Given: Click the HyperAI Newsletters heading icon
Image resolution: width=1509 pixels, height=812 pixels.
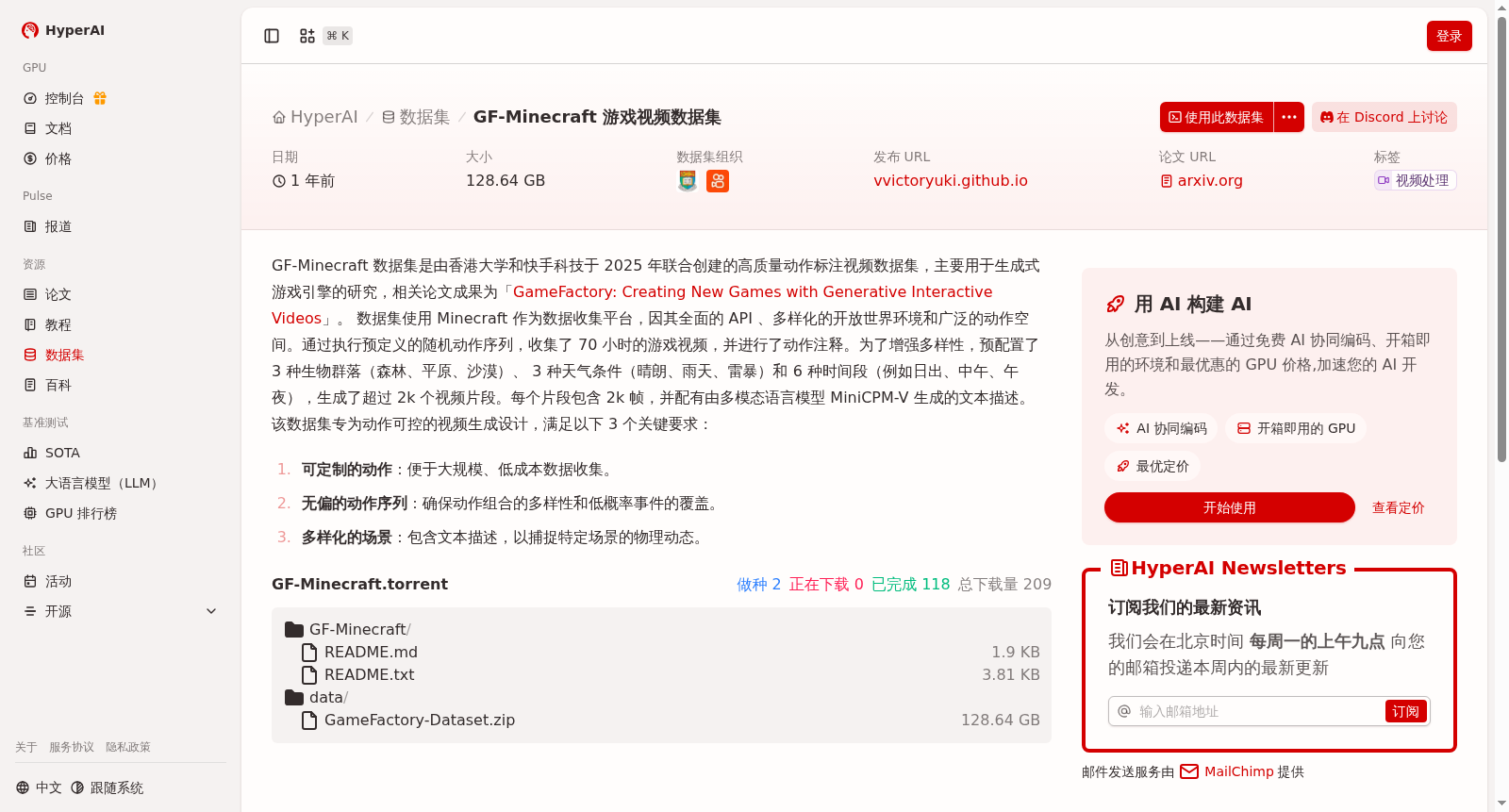Looking at the screenshot, I should pyautogui.click(x=1119, y=568).
